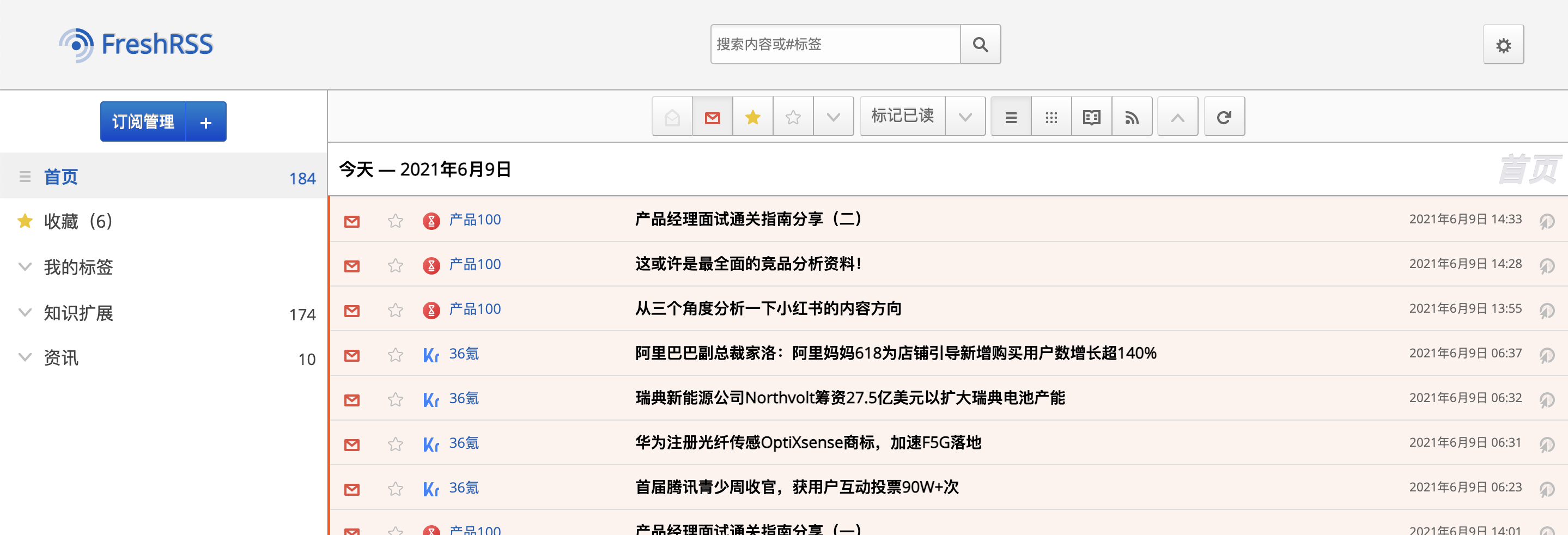Open the reader view mode
This screenshot has height=535, width=1568.
click(1091, 116)
